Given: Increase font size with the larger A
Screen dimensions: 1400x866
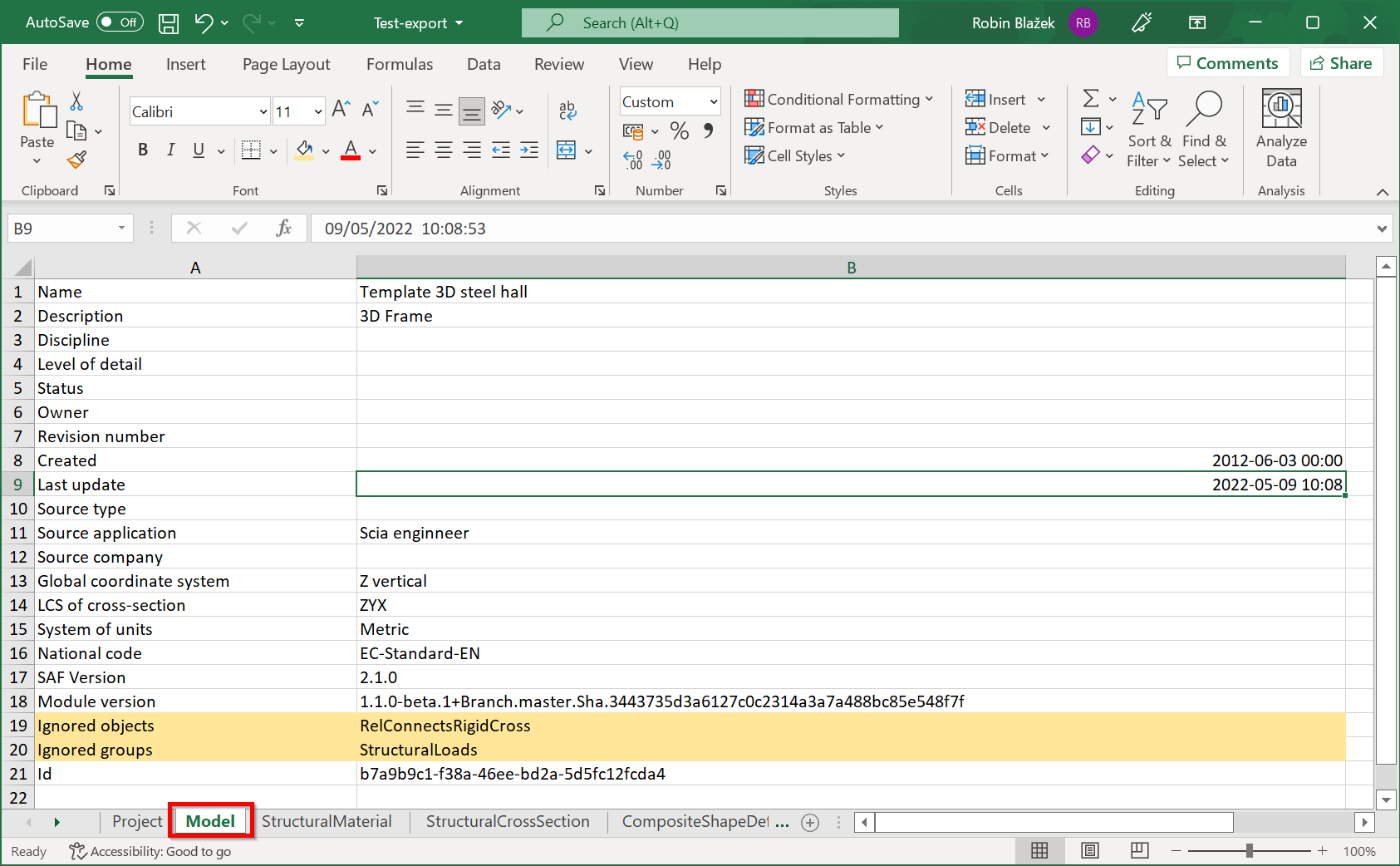Looking at the screenshot, I should [x=340, y=109].
